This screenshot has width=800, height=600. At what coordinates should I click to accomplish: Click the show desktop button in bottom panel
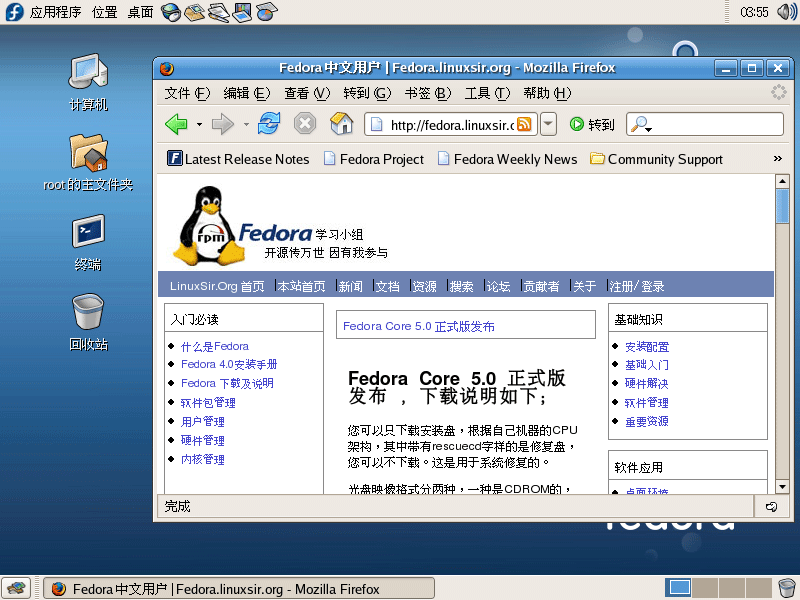[x=16, y=588]
